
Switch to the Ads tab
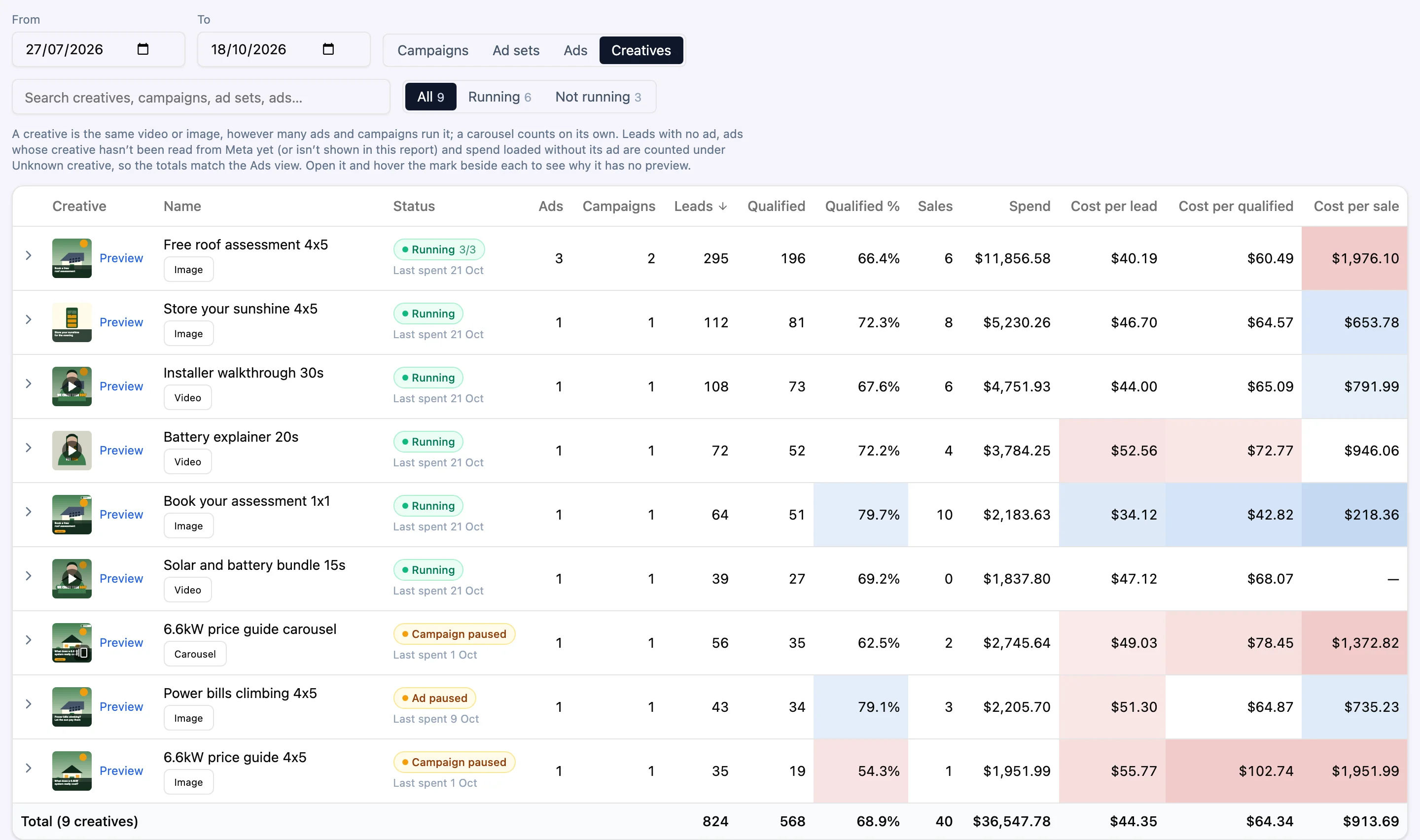(x=575, y=50)
